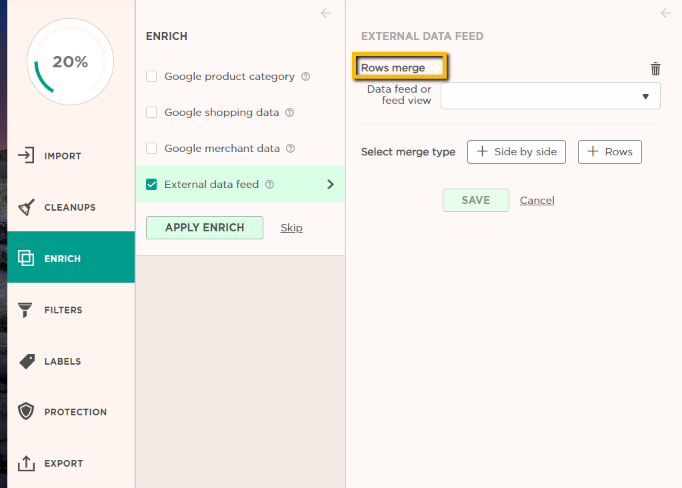Collapse Enrich panel with back arrow
The image size is (682, 488).
(x=326, y=13)
